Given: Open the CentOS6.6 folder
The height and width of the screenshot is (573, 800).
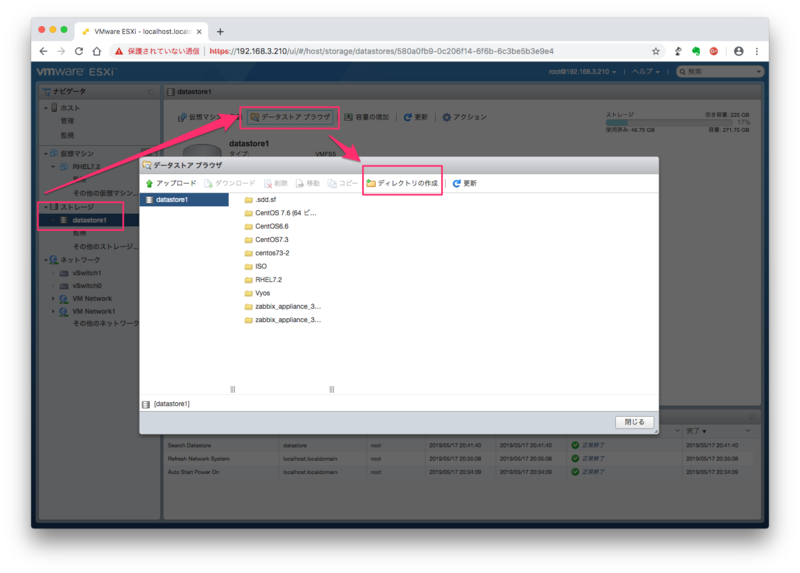Looking at the screenshot, I should [x=266, y=226].
